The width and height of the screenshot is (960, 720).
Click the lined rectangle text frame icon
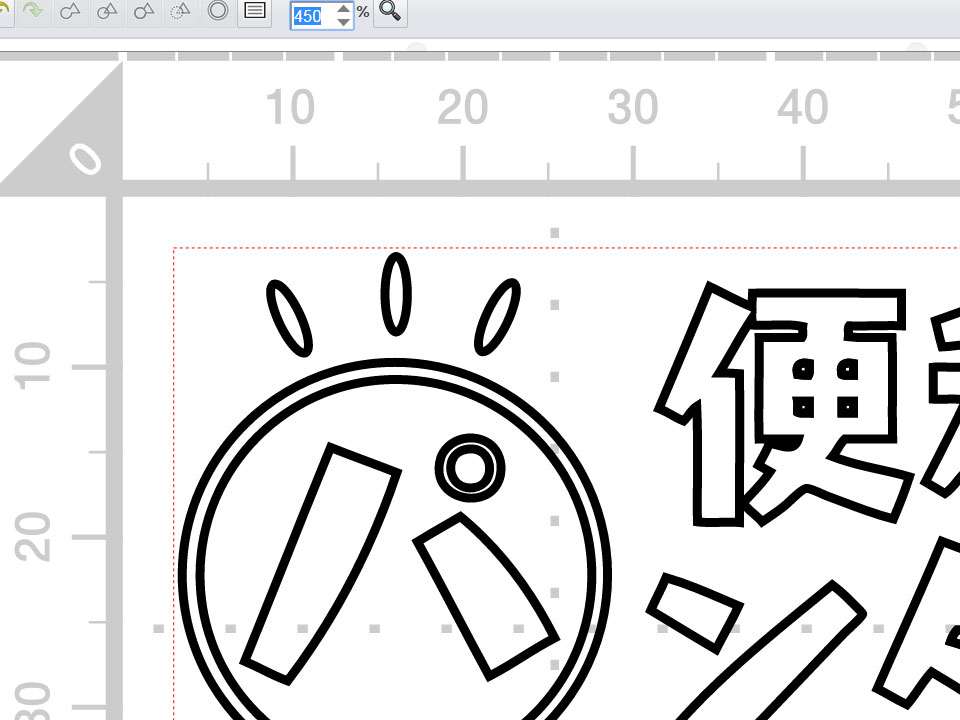(255, 10)
